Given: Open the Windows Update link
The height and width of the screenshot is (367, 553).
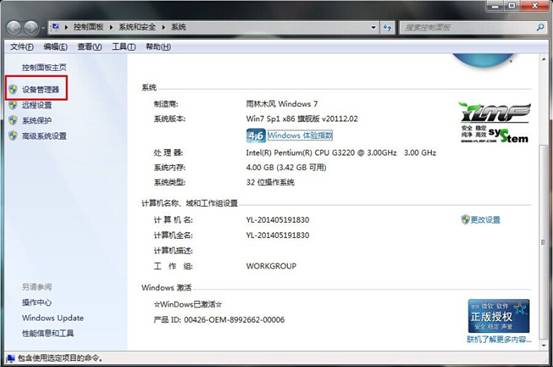Looking at the screenshot, I should pyautogui.click(x=53, y=318).
